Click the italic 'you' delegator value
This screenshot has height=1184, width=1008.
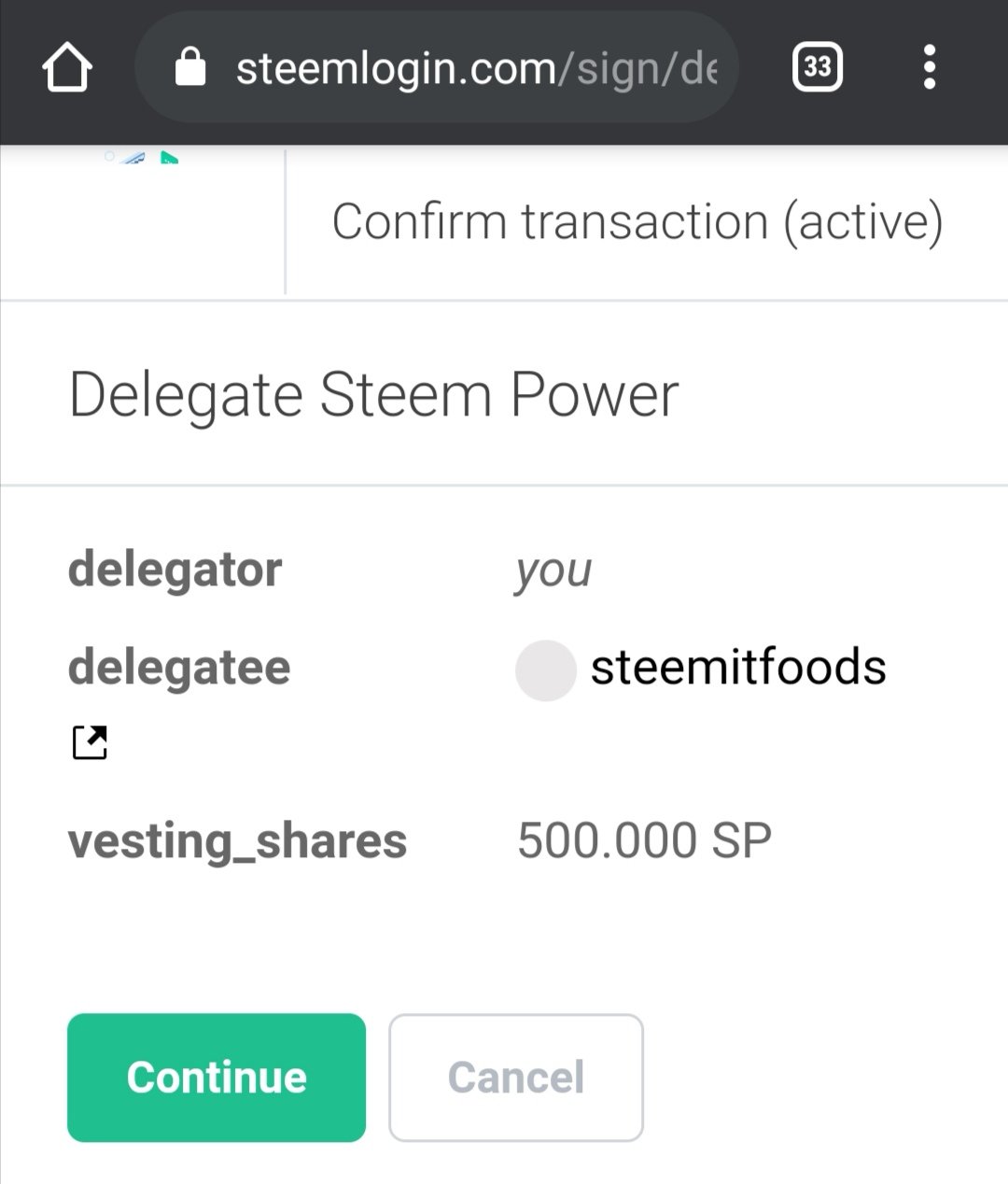[x=553, y=571]
